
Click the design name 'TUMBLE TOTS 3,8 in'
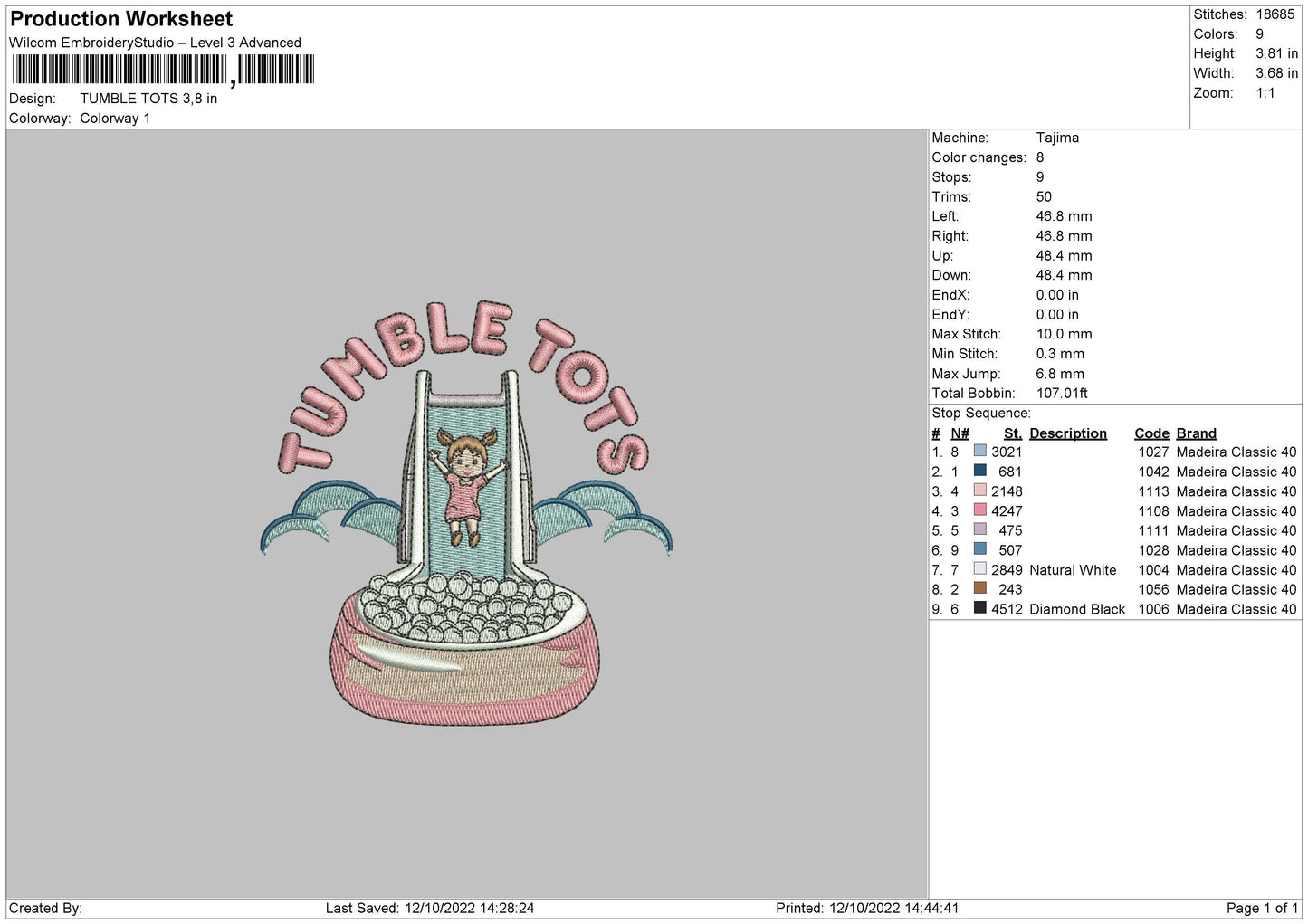(148, 99)
